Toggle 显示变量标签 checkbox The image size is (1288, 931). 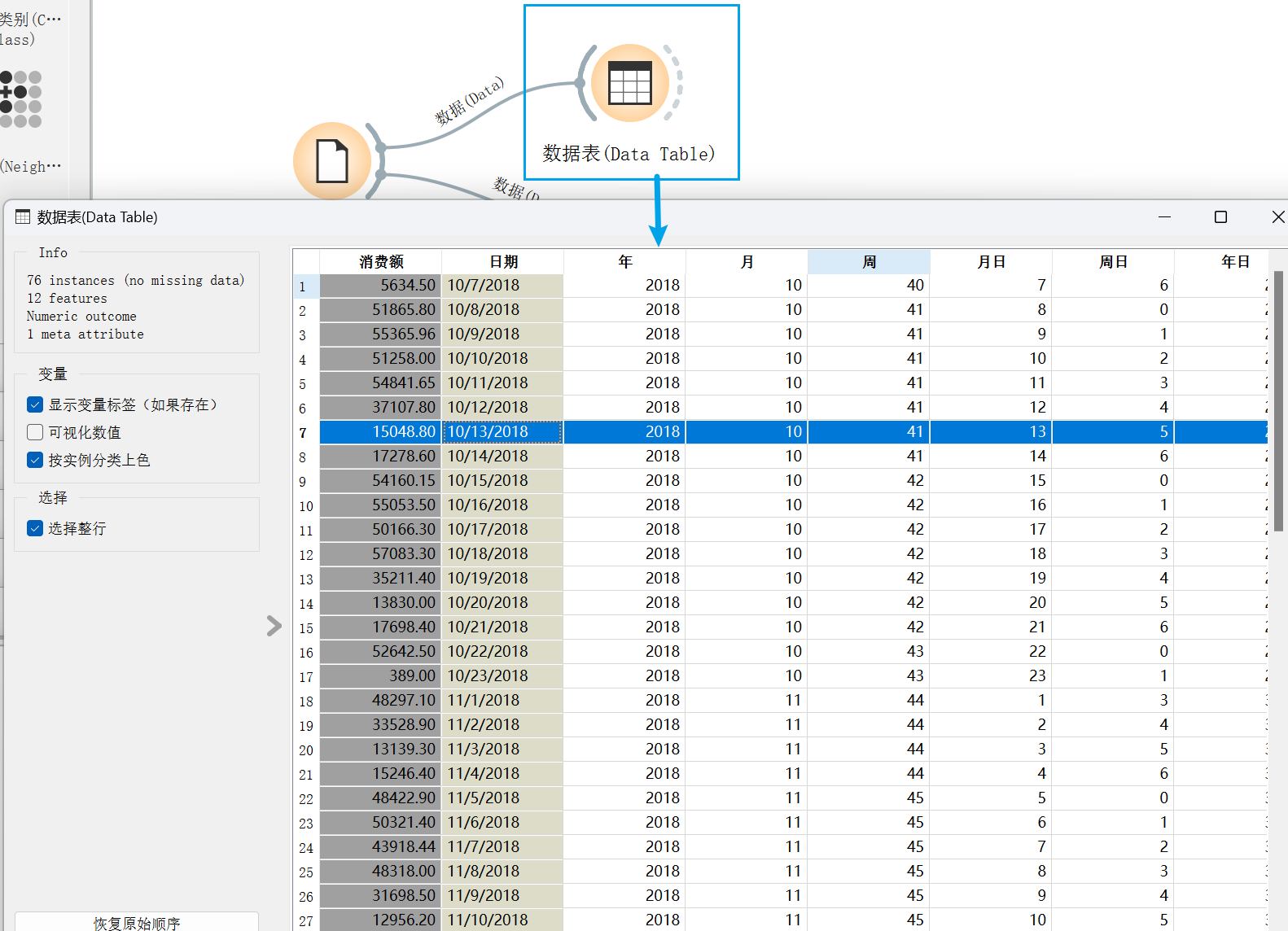pos(35,404)
